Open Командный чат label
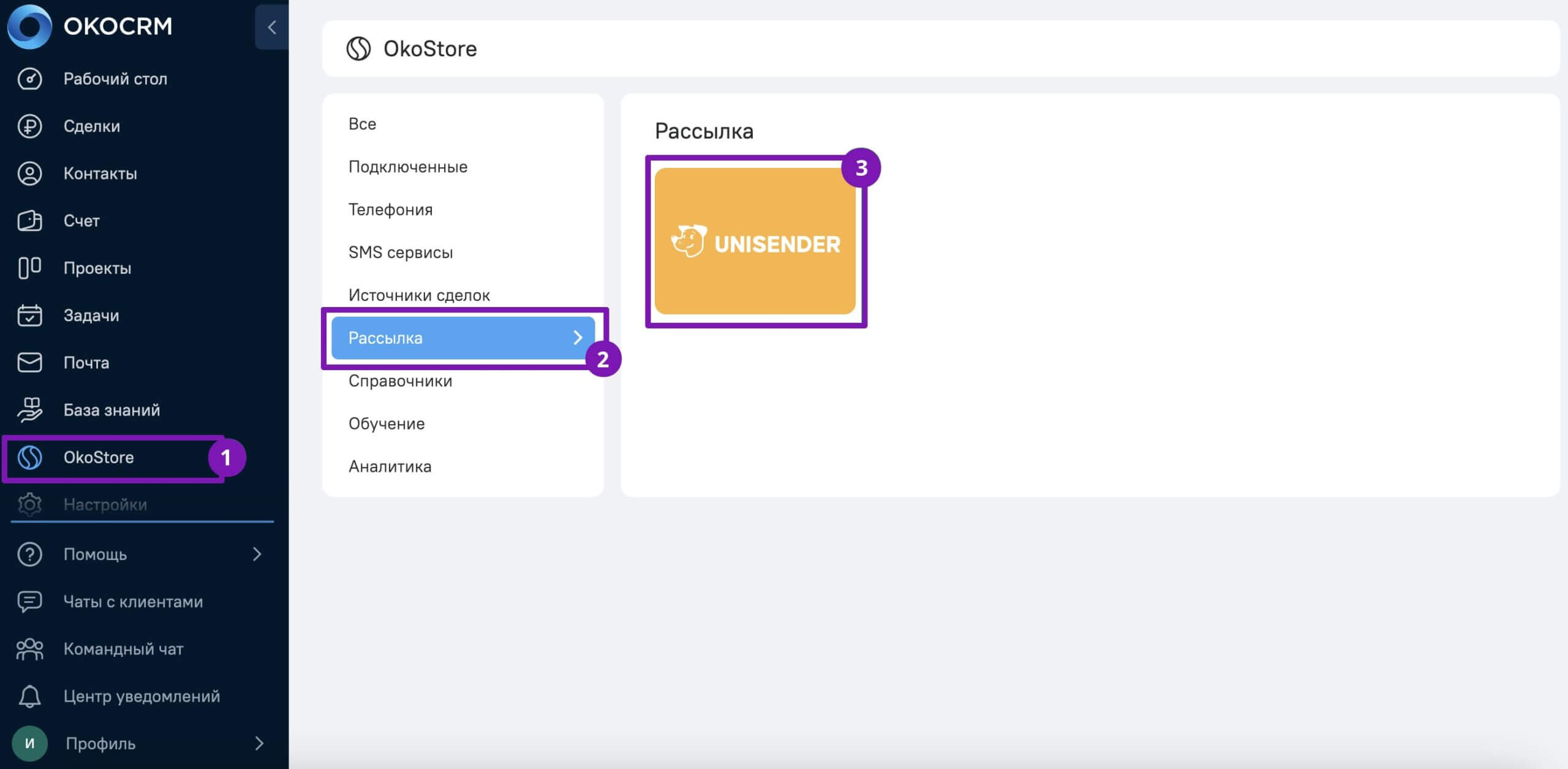 pyautogui.click(x=123, y=649)
